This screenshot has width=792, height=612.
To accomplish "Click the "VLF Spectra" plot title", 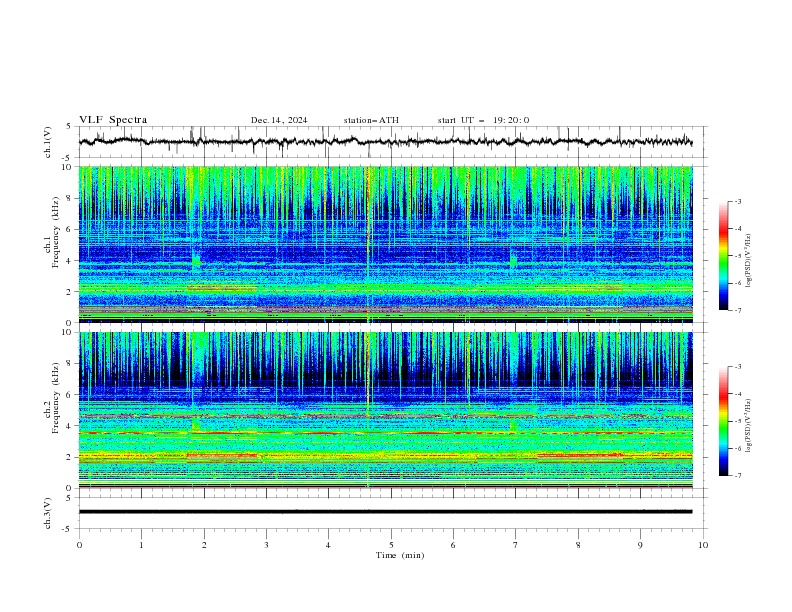I will click(x=113, y=120).
